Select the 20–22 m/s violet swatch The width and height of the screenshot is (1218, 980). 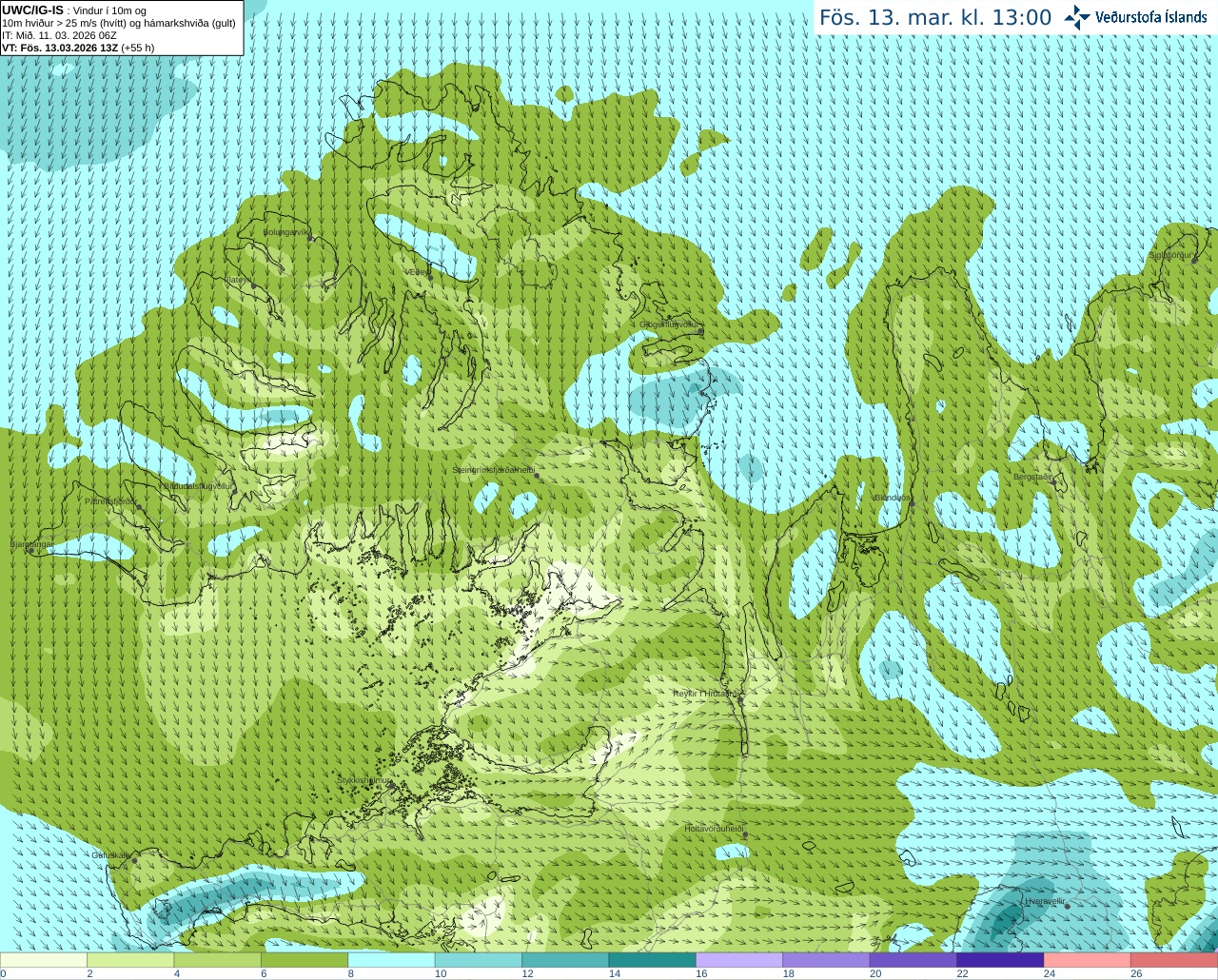coord(913,960)
